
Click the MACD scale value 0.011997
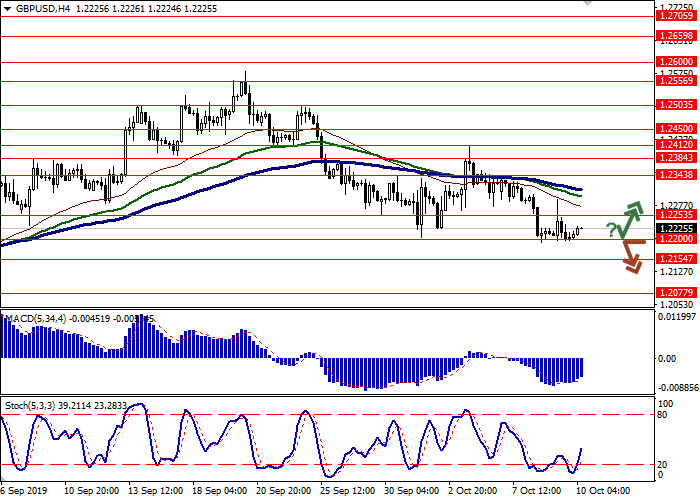(x=677, y=317)
